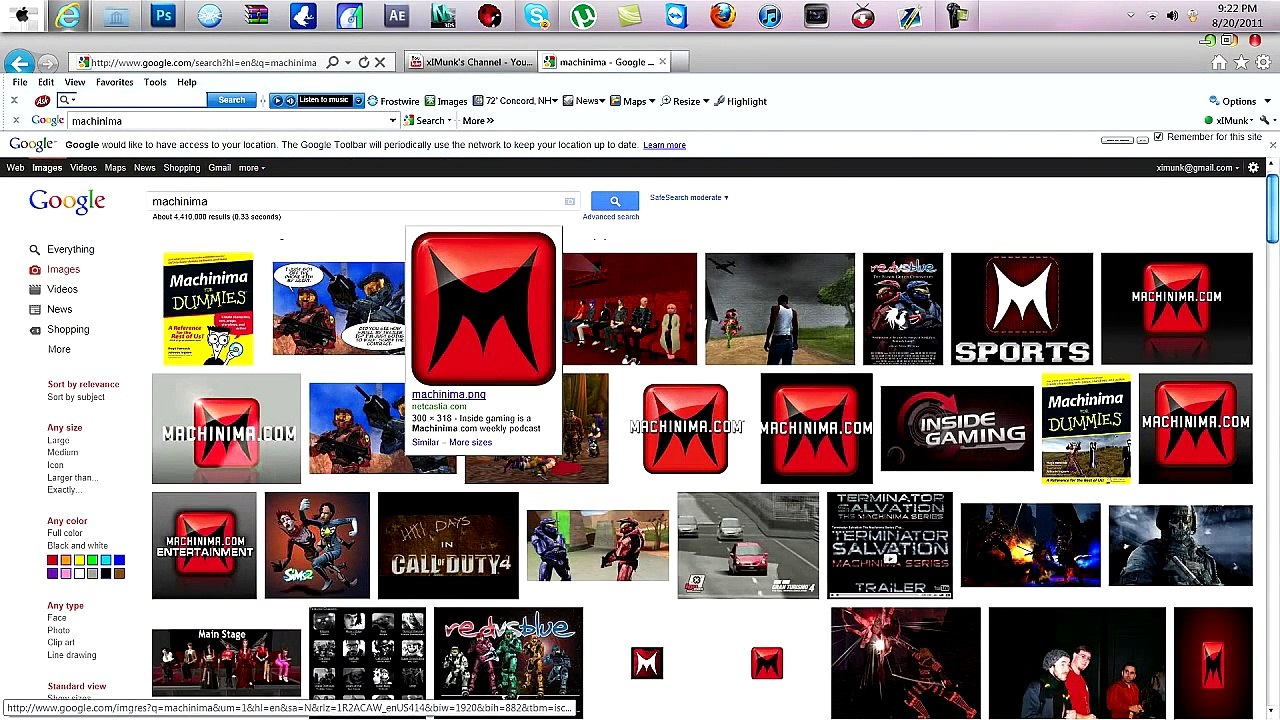Click the search-by-image camera icon
The width and height of the screenshot is (1280, 720).
[570, 202]
